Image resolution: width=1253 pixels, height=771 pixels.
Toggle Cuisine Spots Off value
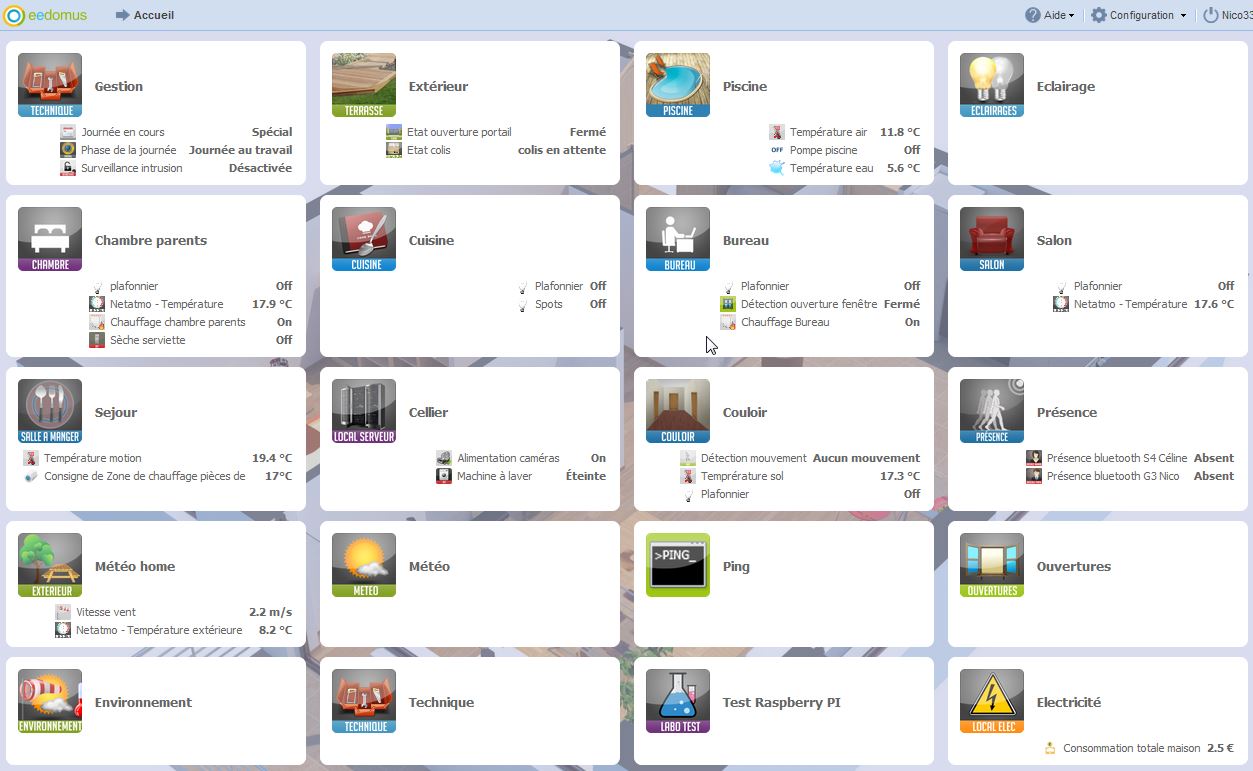[598, 304]
